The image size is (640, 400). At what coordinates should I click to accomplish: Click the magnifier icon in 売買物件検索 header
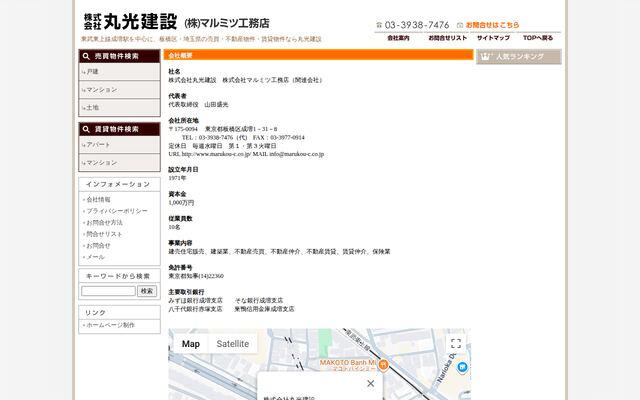coord(86,56)
